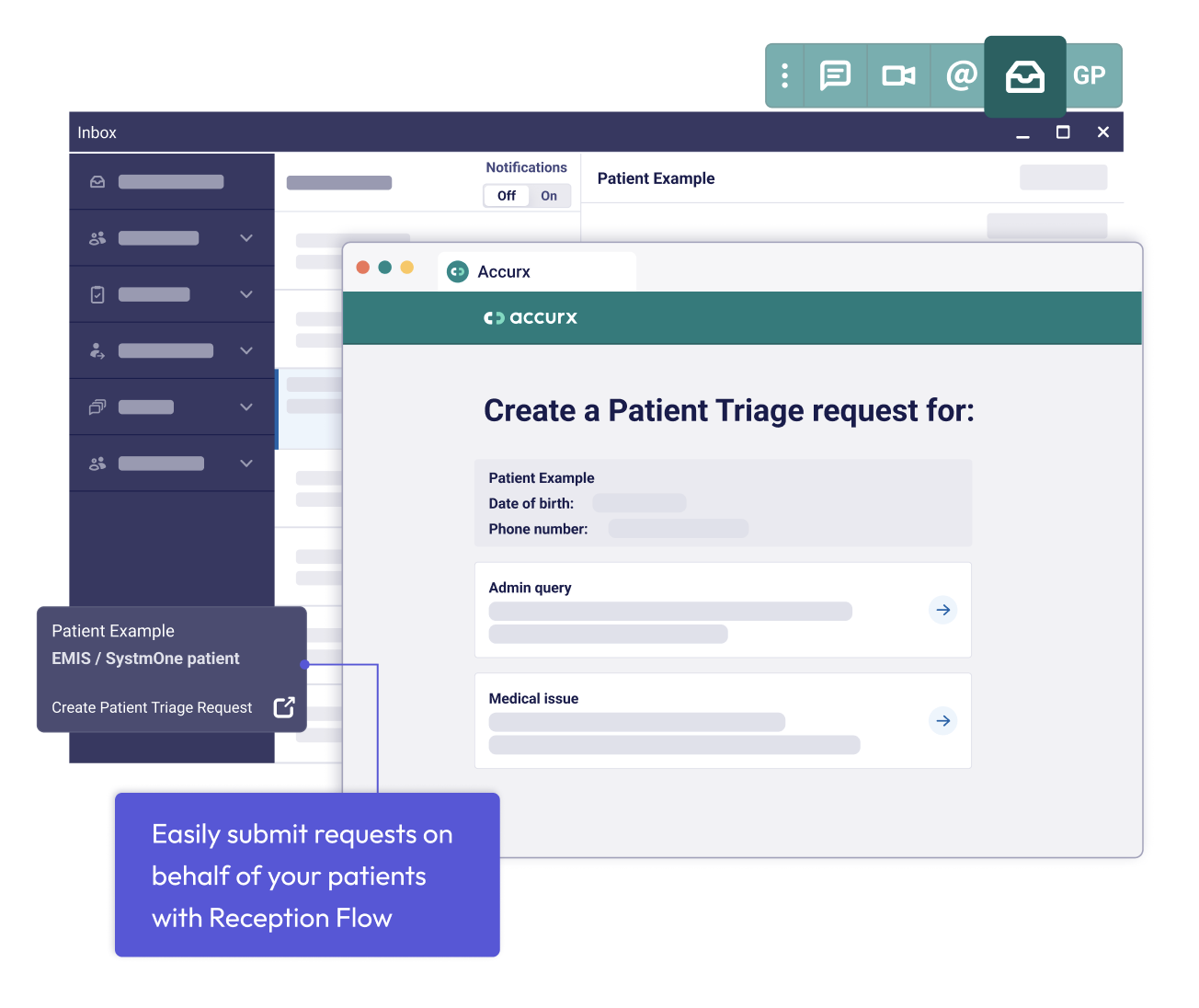
Task: Open the Admin query arrow button
Action: tap(943, 610)
